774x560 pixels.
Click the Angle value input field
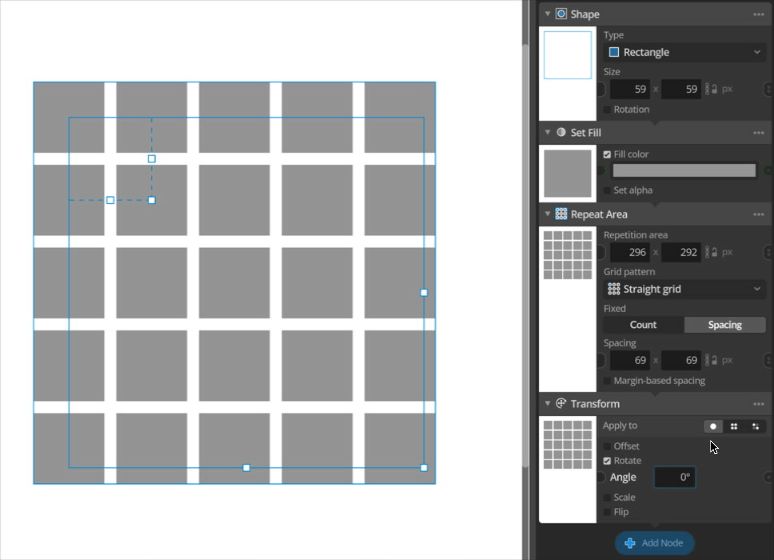675,477
